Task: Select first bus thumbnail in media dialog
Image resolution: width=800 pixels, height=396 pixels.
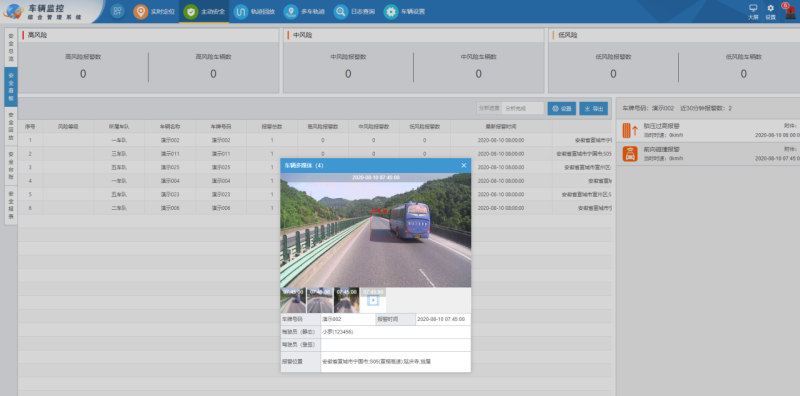Action: [293, 300]
